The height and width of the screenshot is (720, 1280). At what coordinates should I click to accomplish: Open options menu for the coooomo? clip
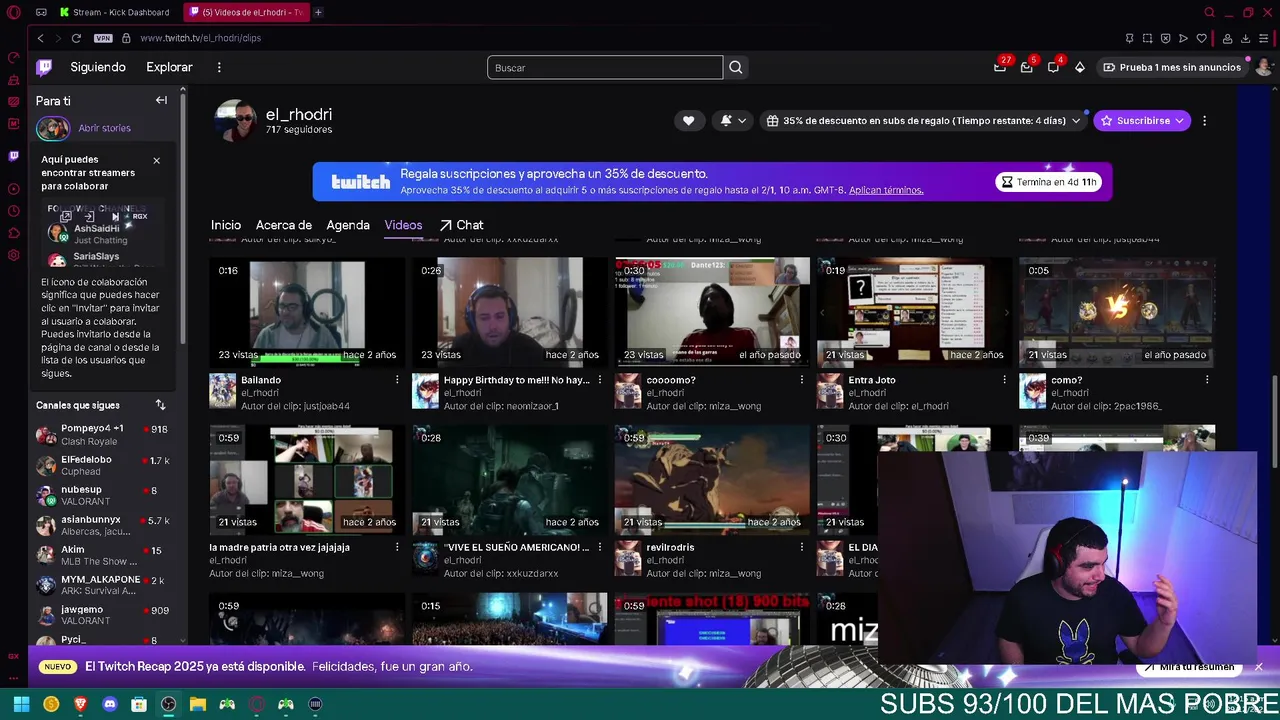(x=801, y=380)
